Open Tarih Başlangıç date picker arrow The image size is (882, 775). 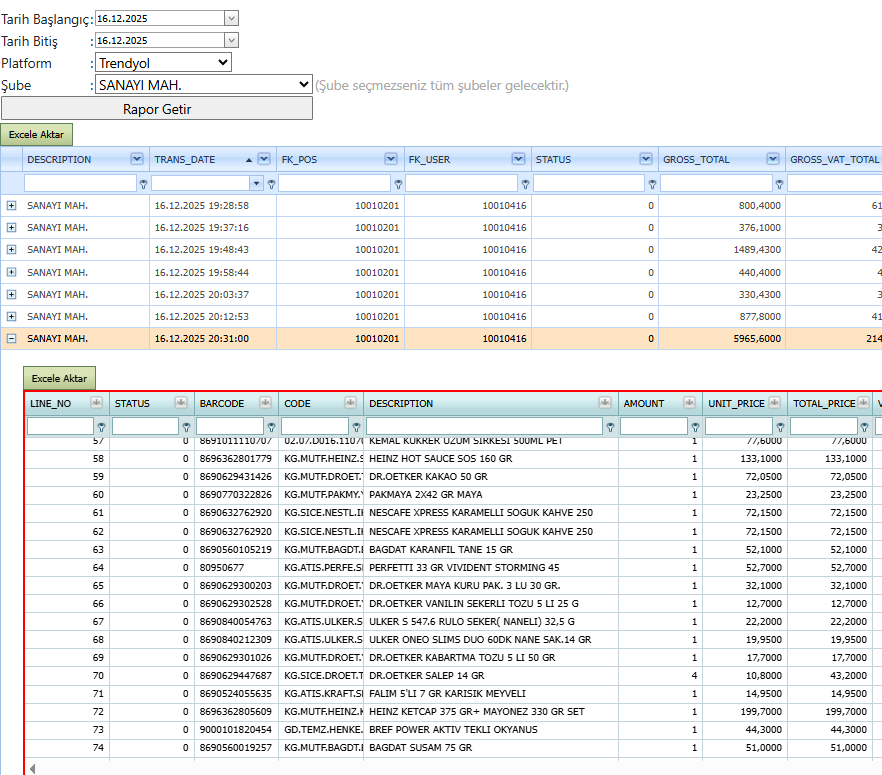coord(231,19)
